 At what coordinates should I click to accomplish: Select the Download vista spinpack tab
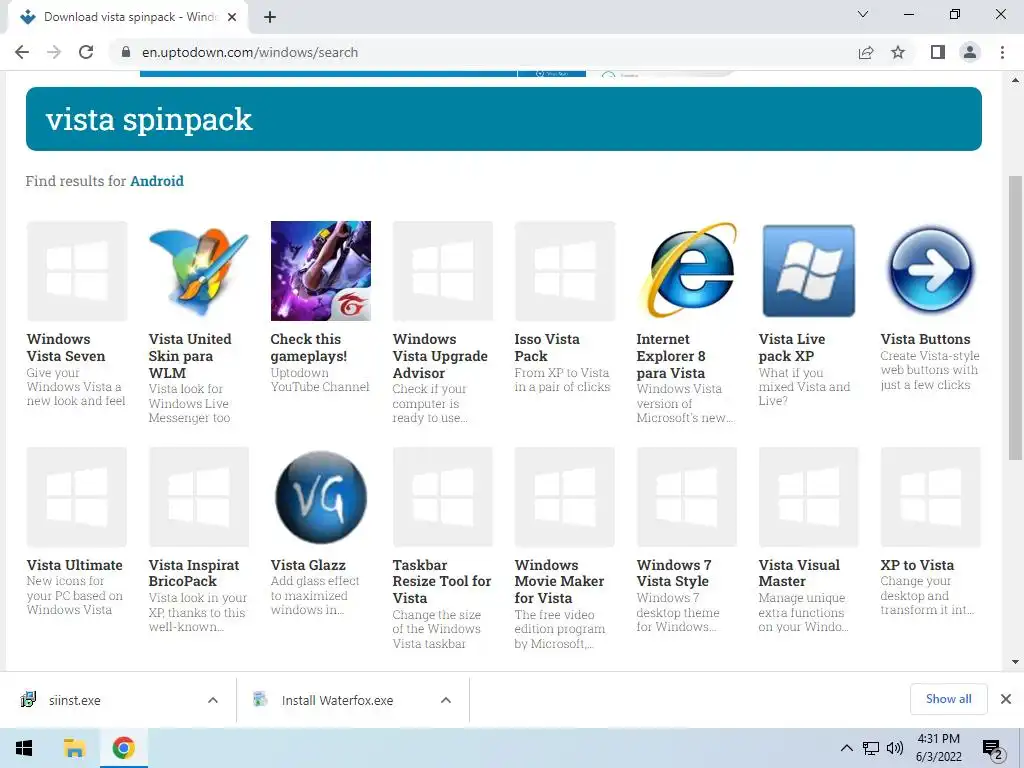coord(128,17)
